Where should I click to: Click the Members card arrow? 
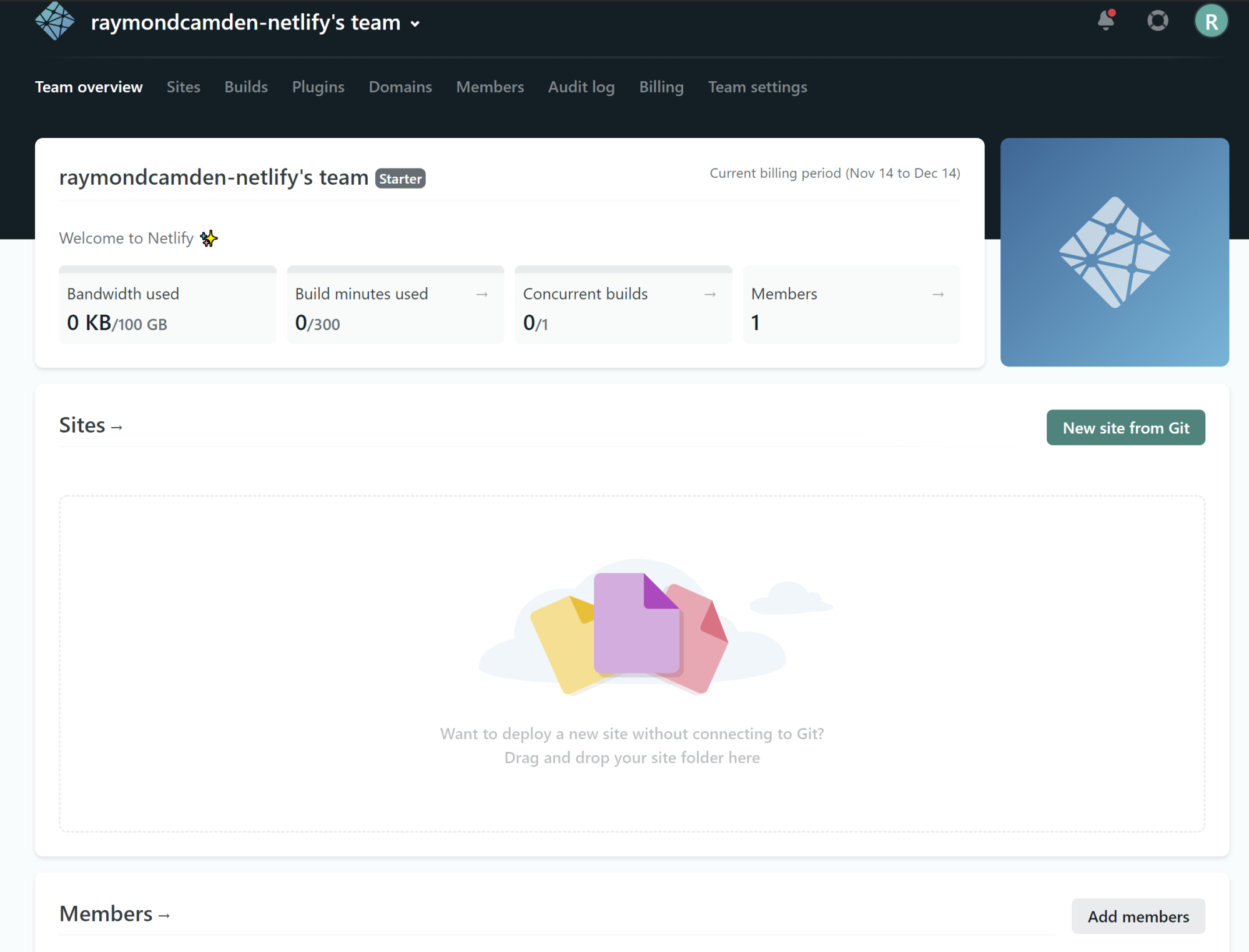(x=937, y=294)
